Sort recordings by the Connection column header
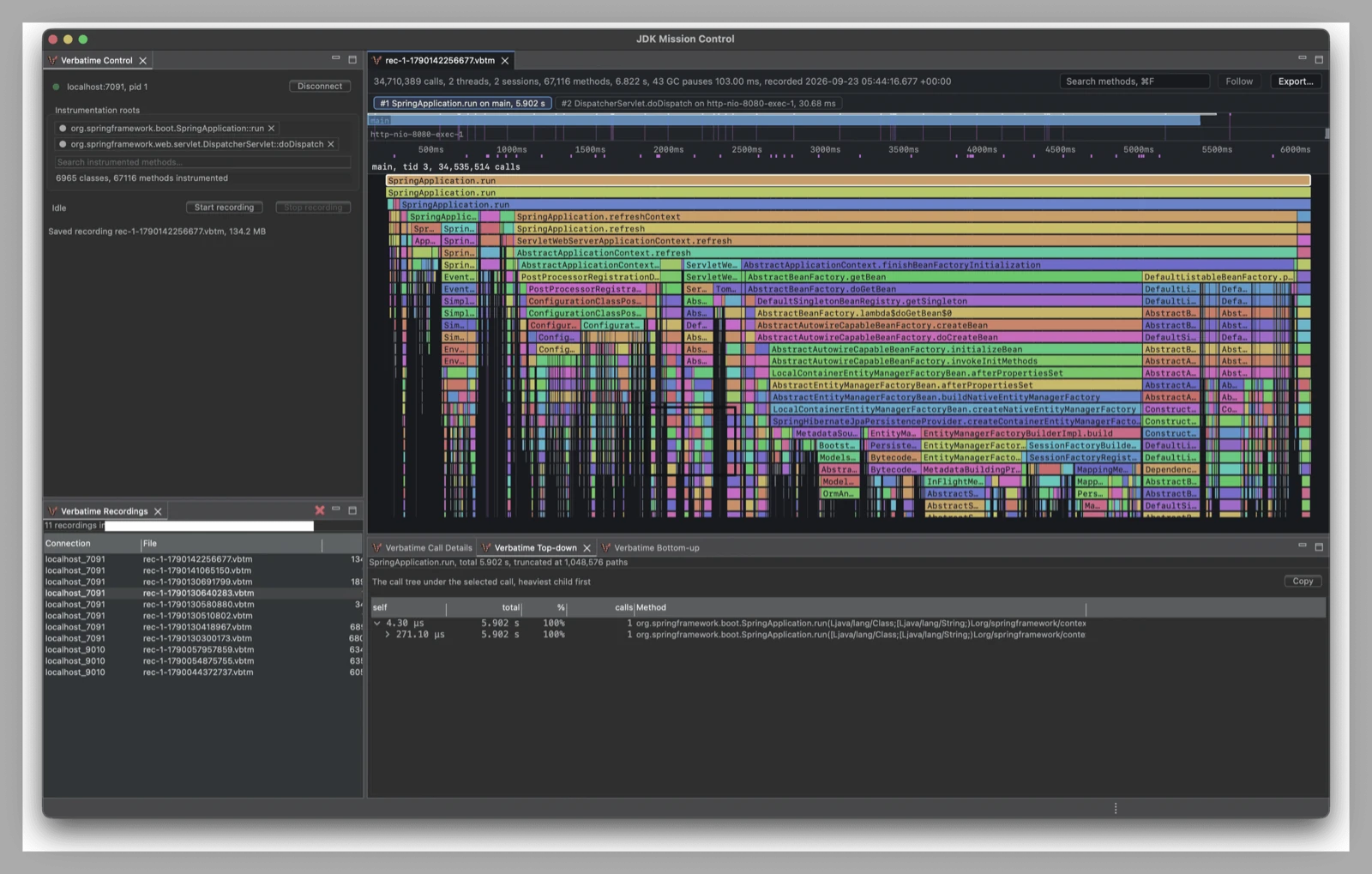Screen dimensions: 1372x874 tap(92, 544)
